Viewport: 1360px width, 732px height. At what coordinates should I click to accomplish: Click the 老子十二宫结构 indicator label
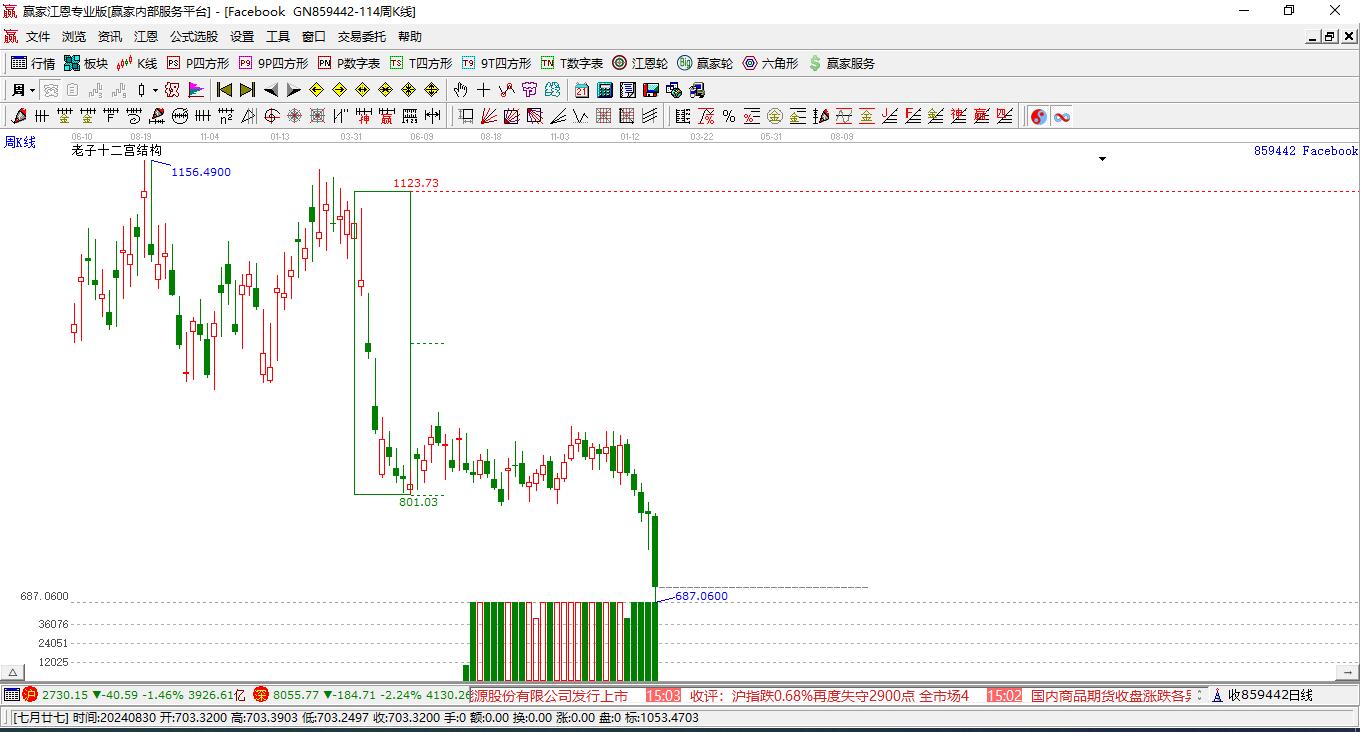coord(116,151)
